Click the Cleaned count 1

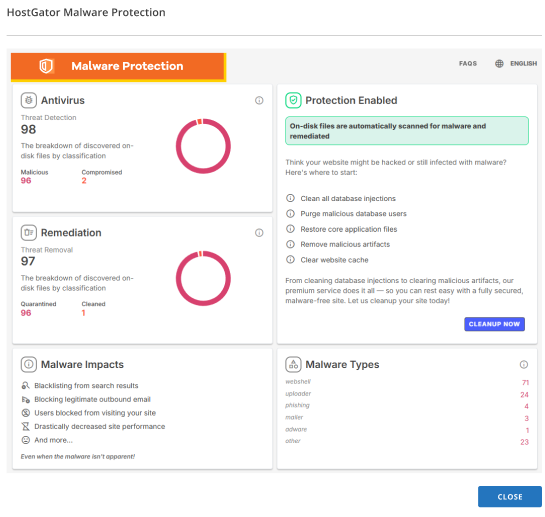tap(83, 313)
